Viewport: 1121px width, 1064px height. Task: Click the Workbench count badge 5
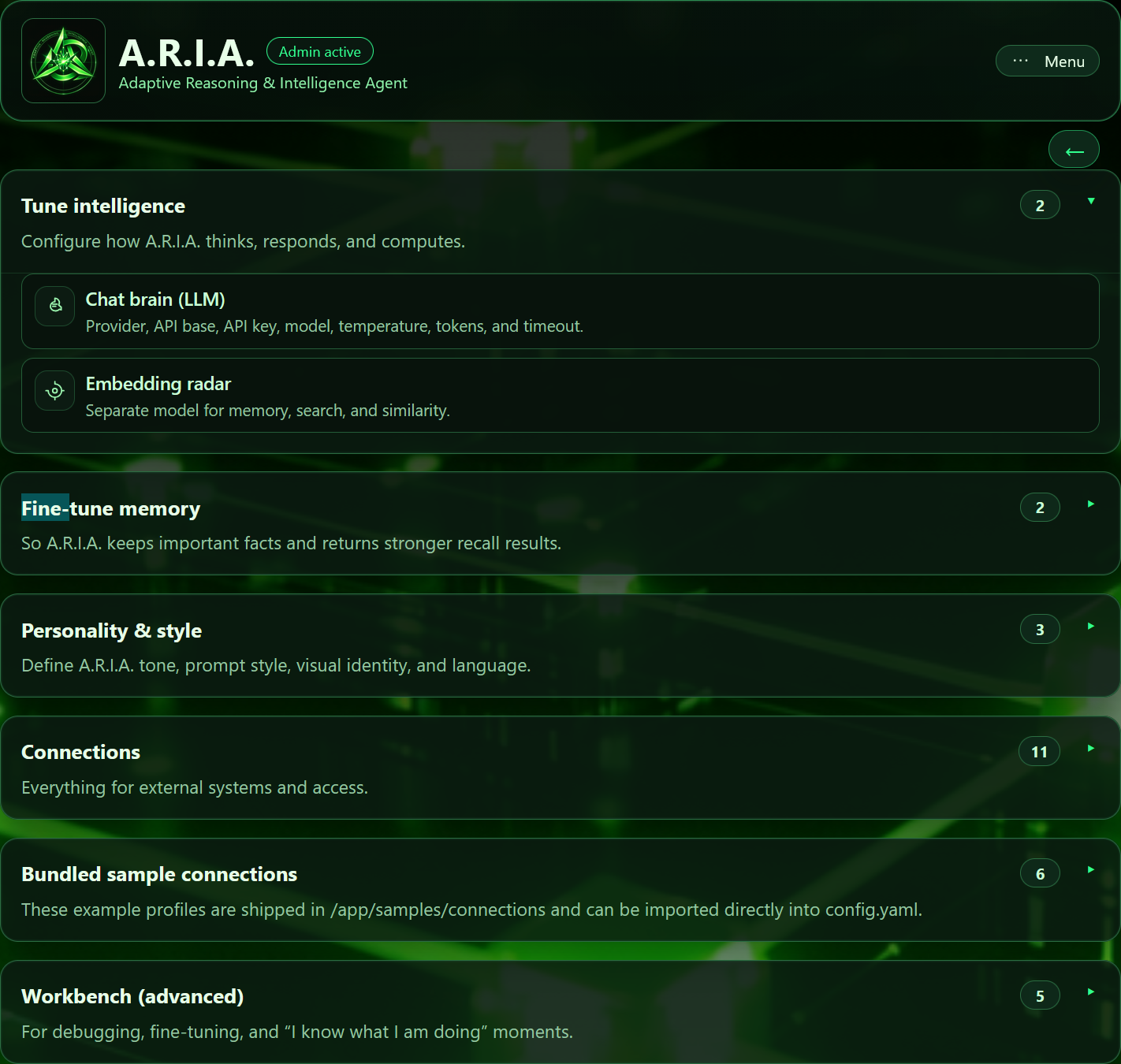(x=1040, y=995)
